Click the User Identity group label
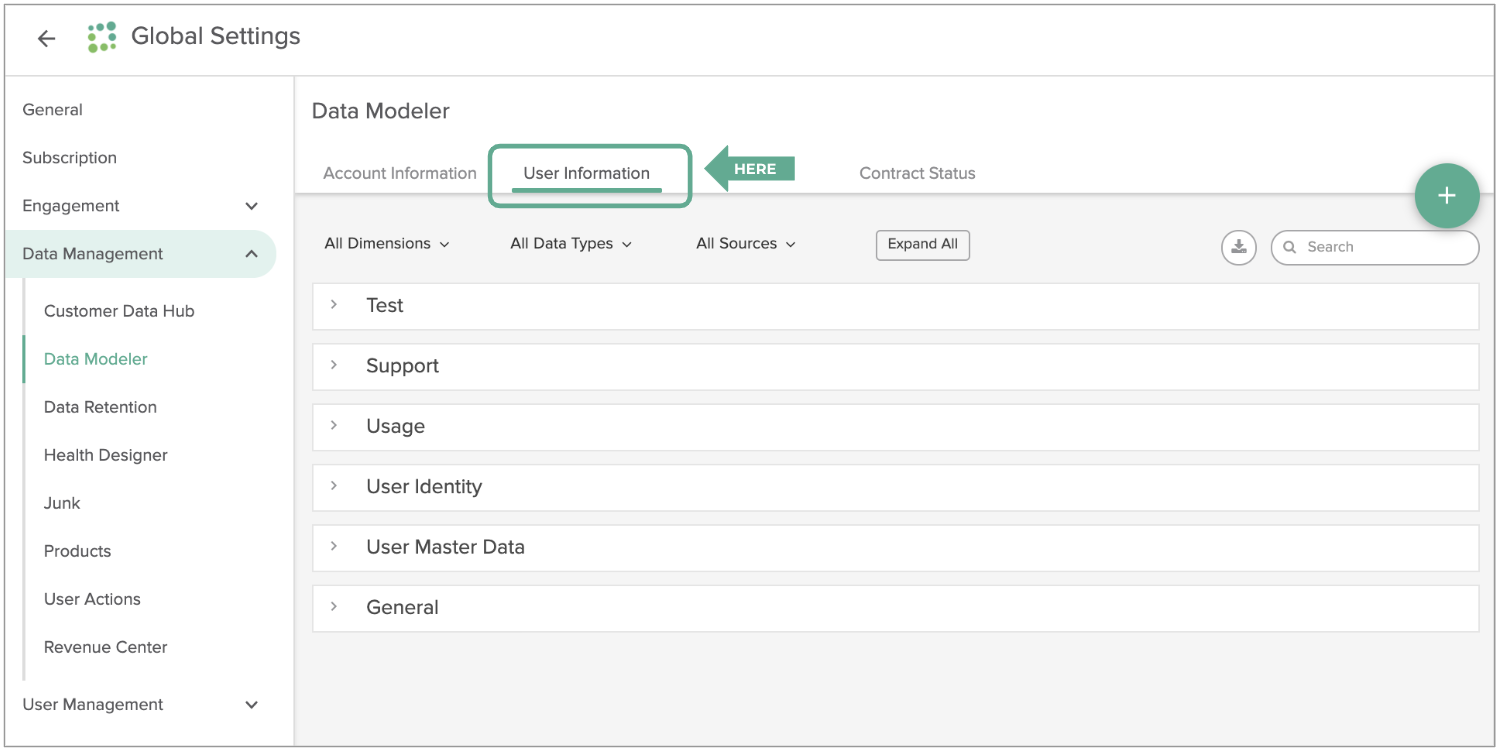The width and height of the screenshot is (1502, 754). point(424,487)
